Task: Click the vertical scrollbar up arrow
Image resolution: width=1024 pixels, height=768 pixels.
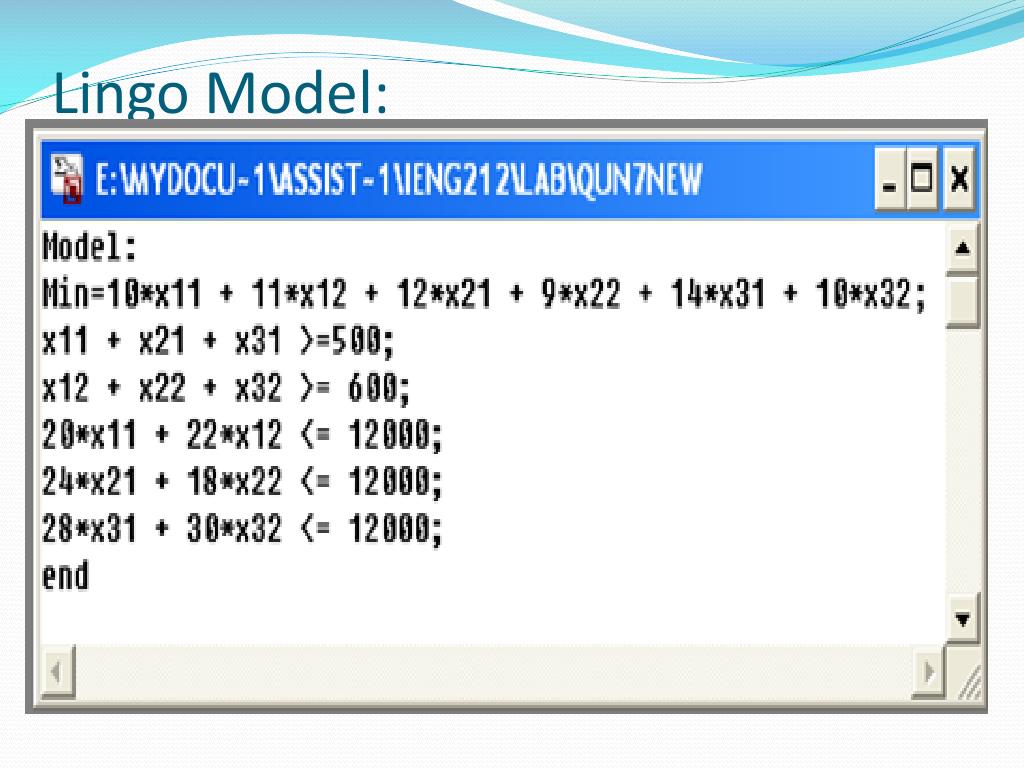Action: point(962,248)
